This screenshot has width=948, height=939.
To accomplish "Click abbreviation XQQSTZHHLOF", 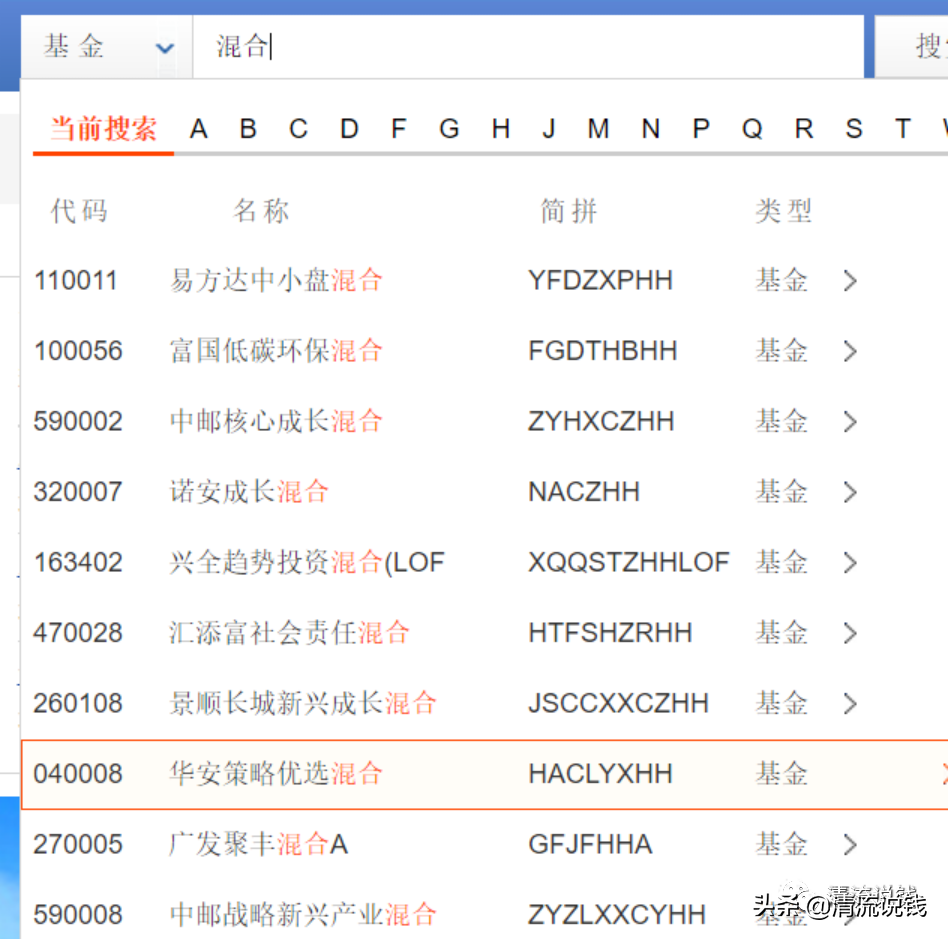I will pyautogui.click(x=629, y=562).
